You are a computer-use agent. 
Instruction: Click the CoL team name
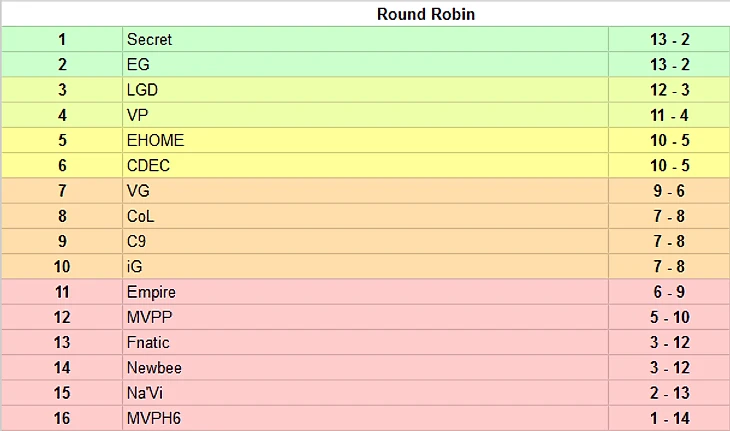click(x=141, y=216)
